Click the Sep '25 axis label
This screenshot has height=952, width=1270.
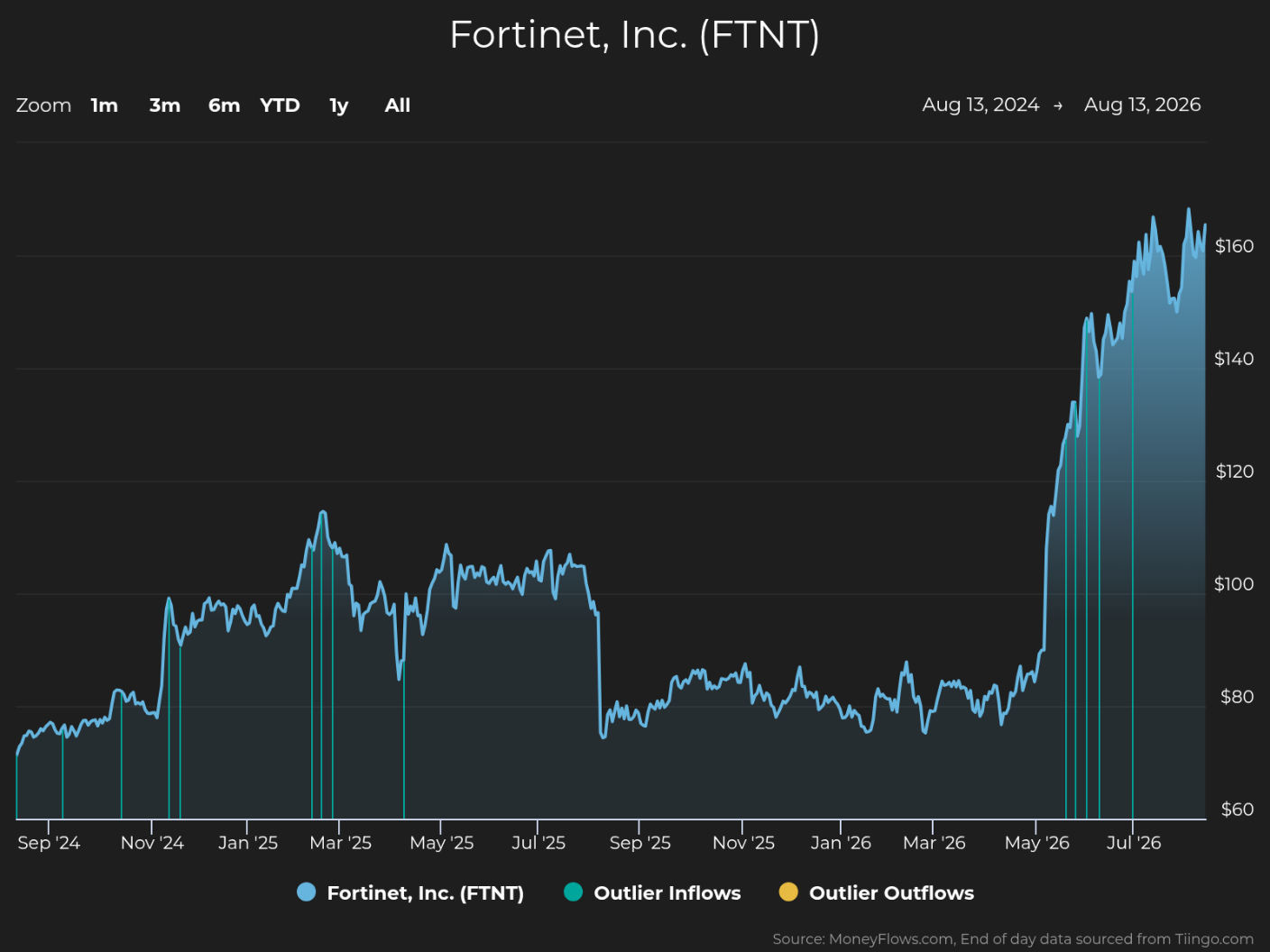click(640, 843)
